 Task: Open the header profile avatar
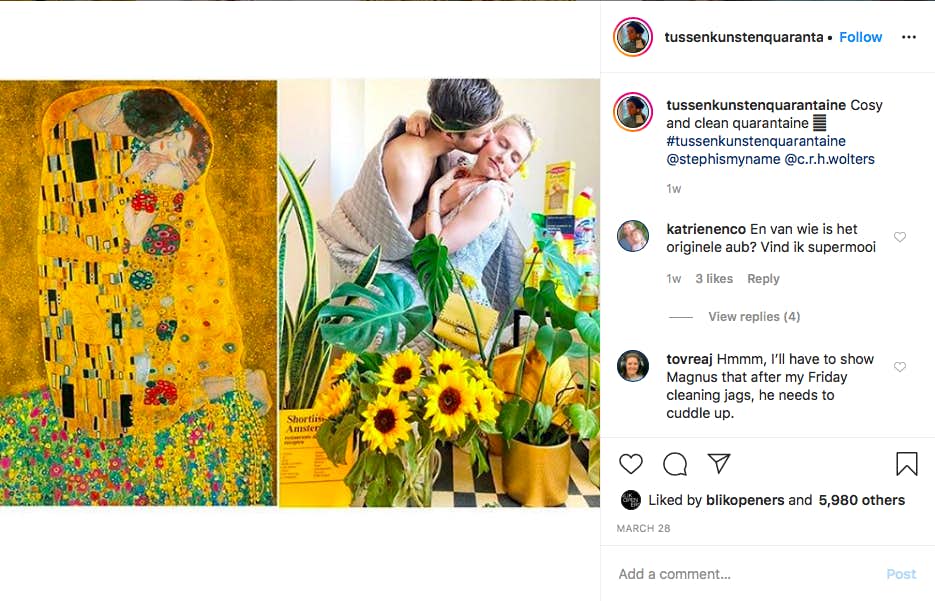[x=633, y=37]
